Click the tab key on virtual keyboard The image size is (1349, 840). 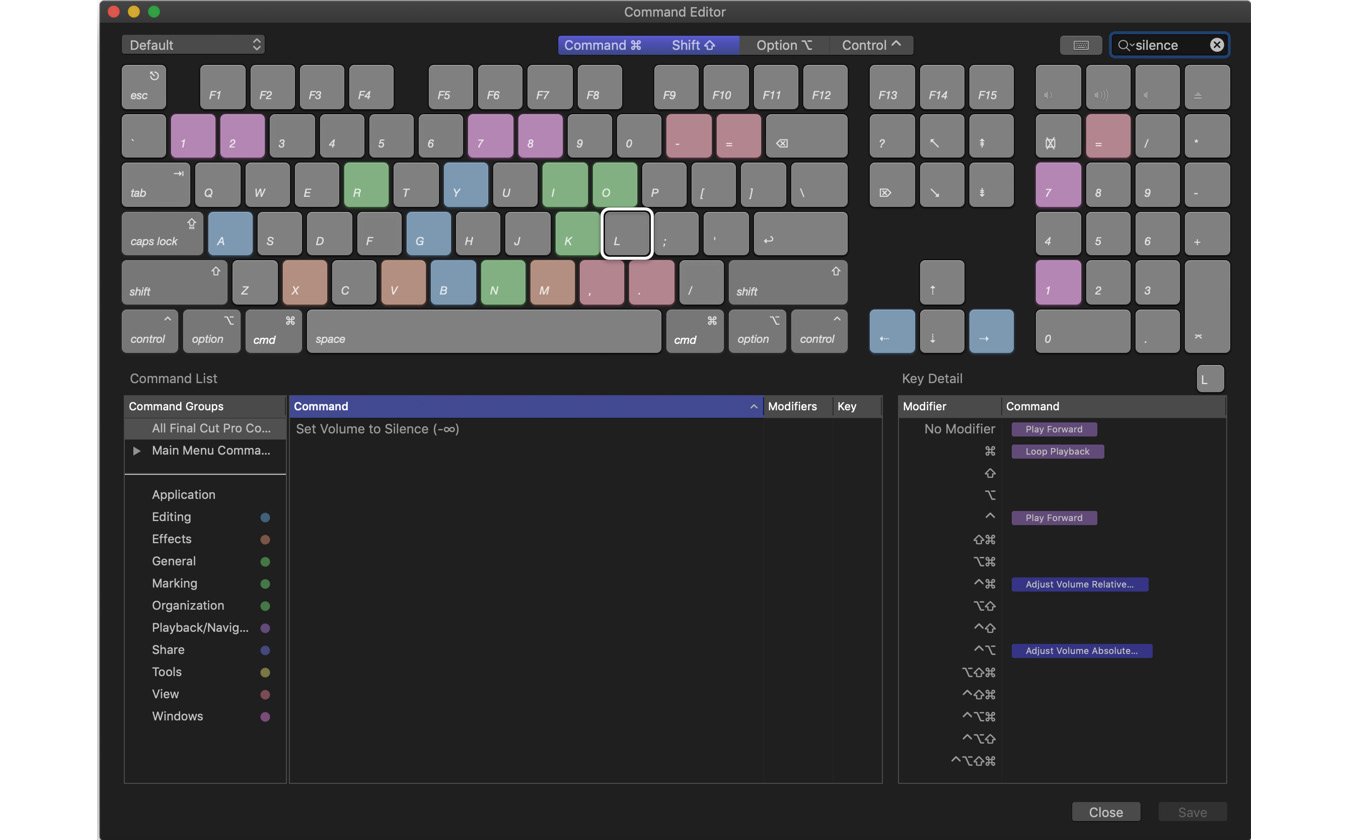pos(156,185)
